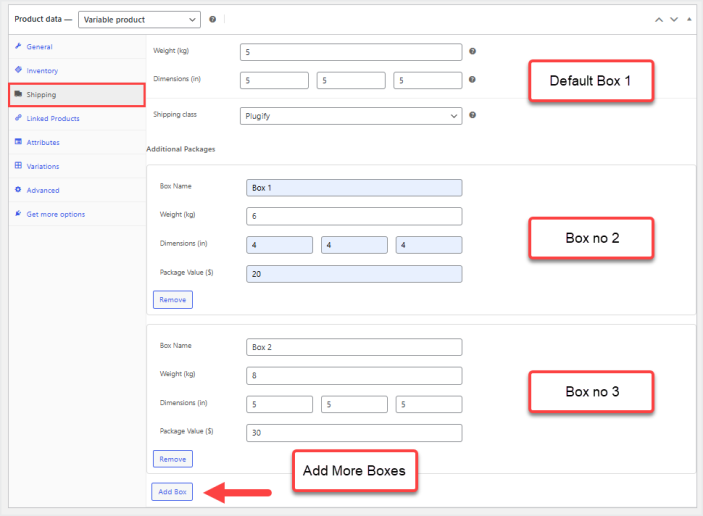The image size is (703, 516).
Task: Click the default Weight (kg) field
Action: (x=351, y=52)
